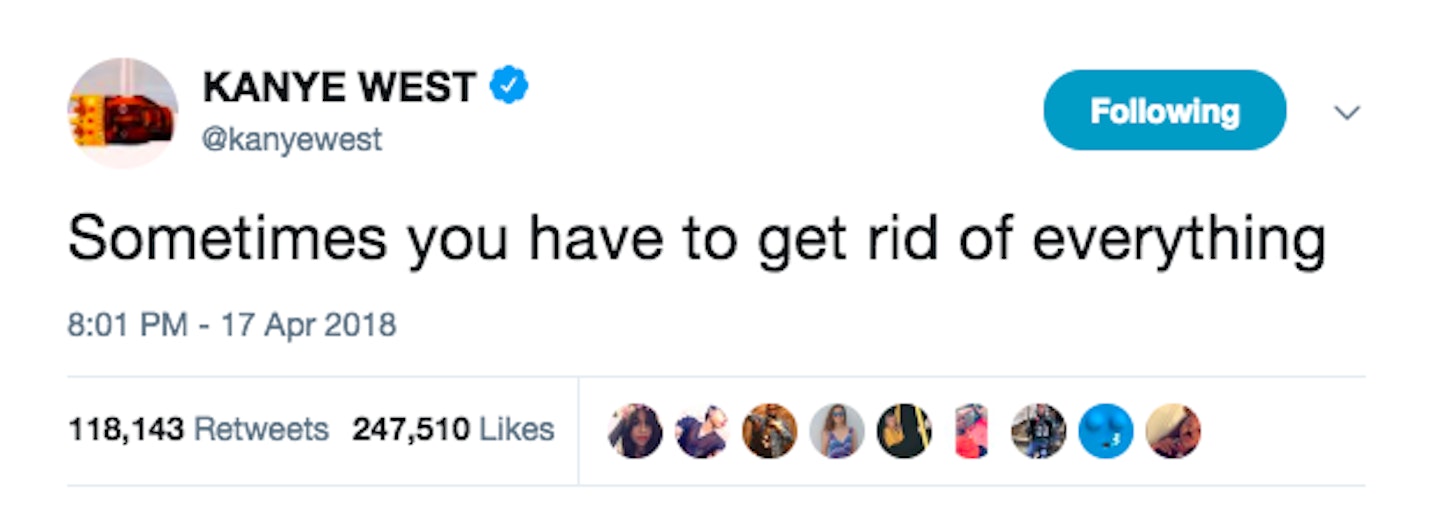The width and height of the screenshot is (1440, 510).
Task: Click the avatar with the white hat
Action: tap(1173, 431)
